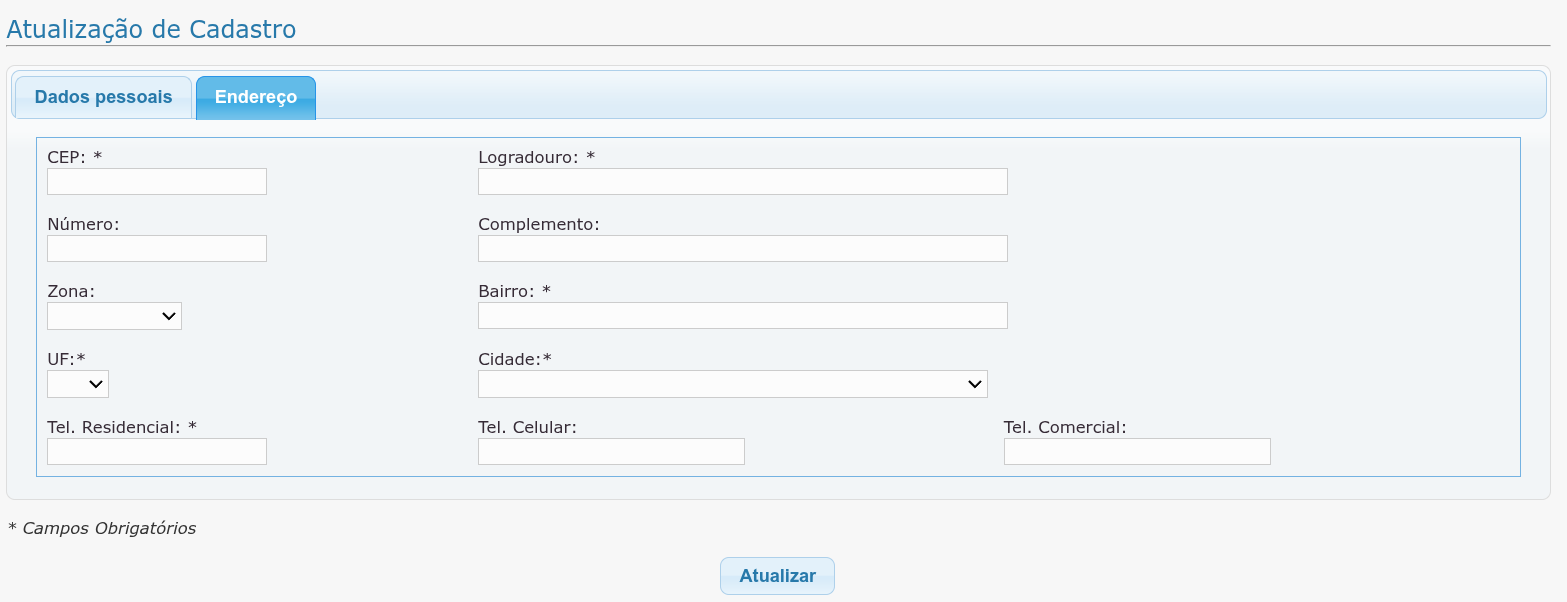Select the Número input field
The width and height of the screenshot is (1567, 602).
[x=157, y=248]
